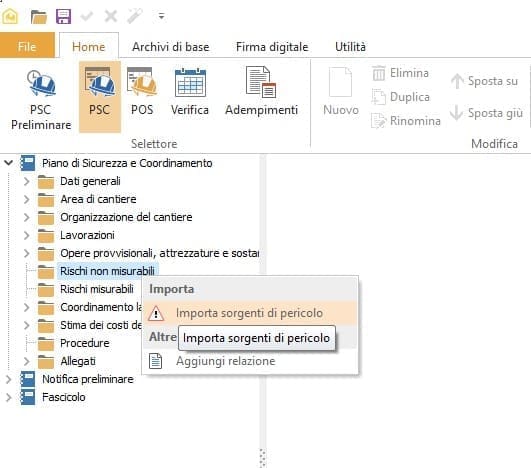Image resolution: width=531 pixels, height=468 pixels.
Task: Click the yellow home icon in quick toolbar
Action: click(10, 16)
